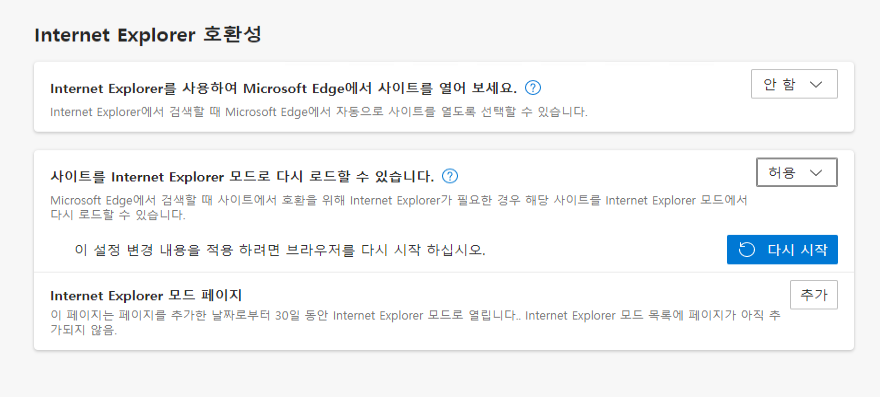
Task: Click the 'Internet Explorer 모드 페이지' label
Action: click(x=146, y=295)
